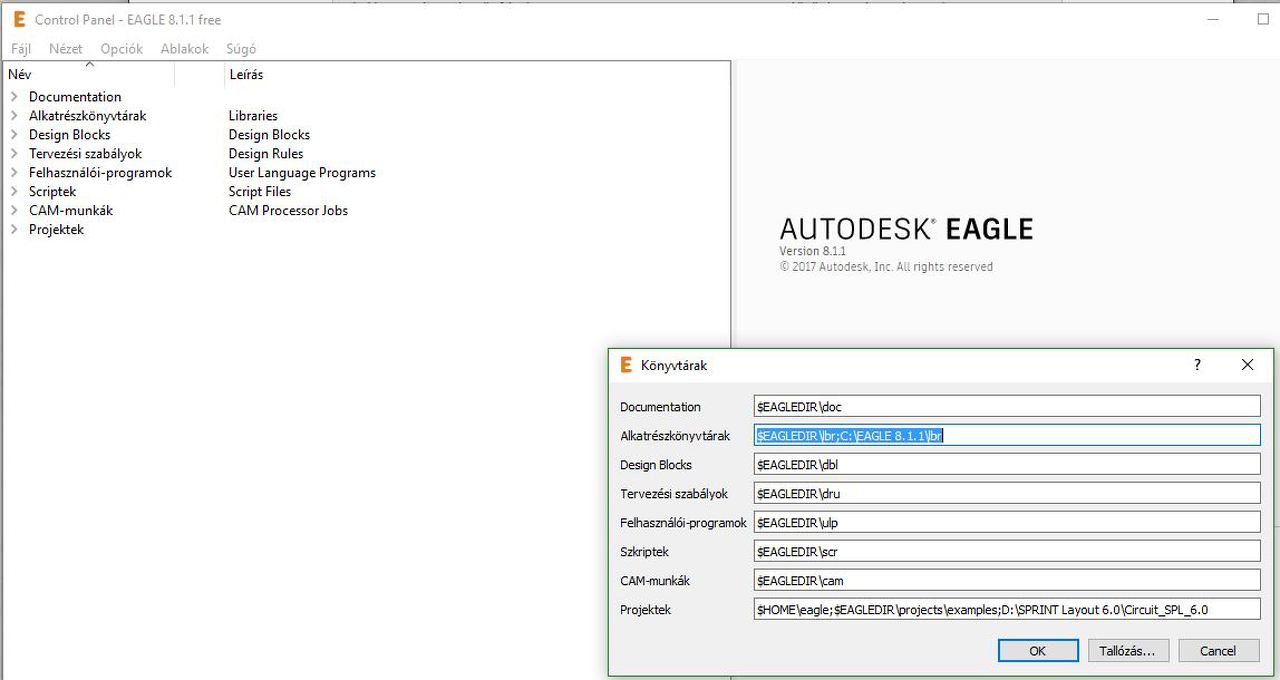Click the Szkriptek path field
The image size is (1280, 680).
(x=1007, y=551)
